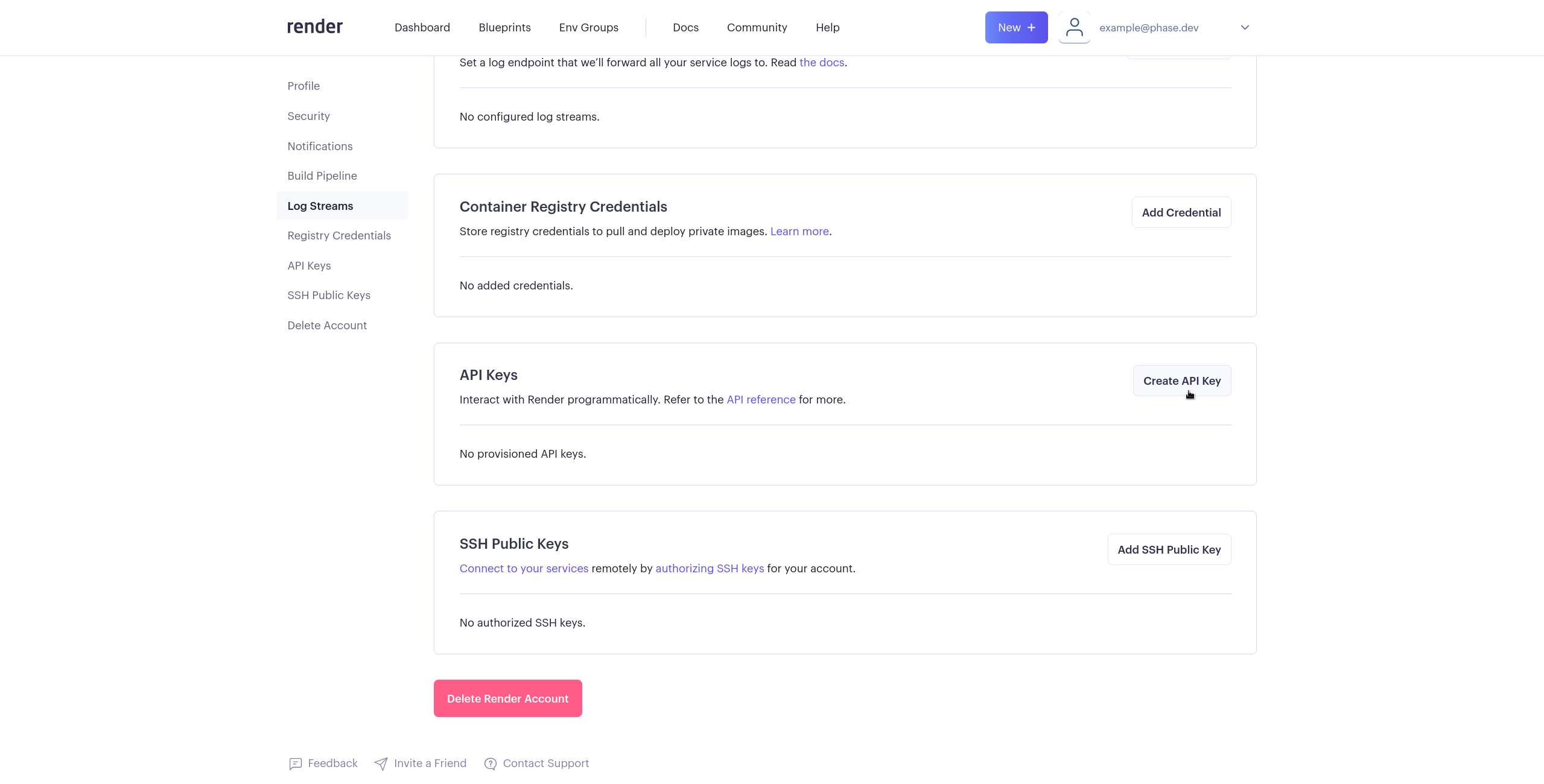The image size is (1544, 784).
Task: Click the Render logo
Action: [314, 27]
